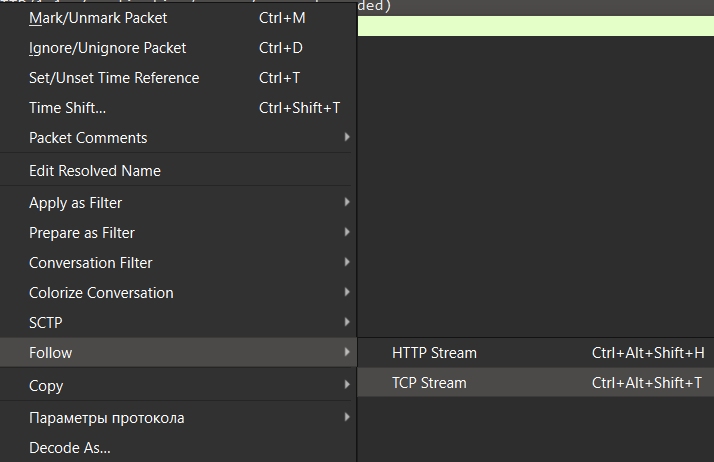714x462 pixels.
Task: Click the arrow beside Colorize Conversation
Action: 347,293
